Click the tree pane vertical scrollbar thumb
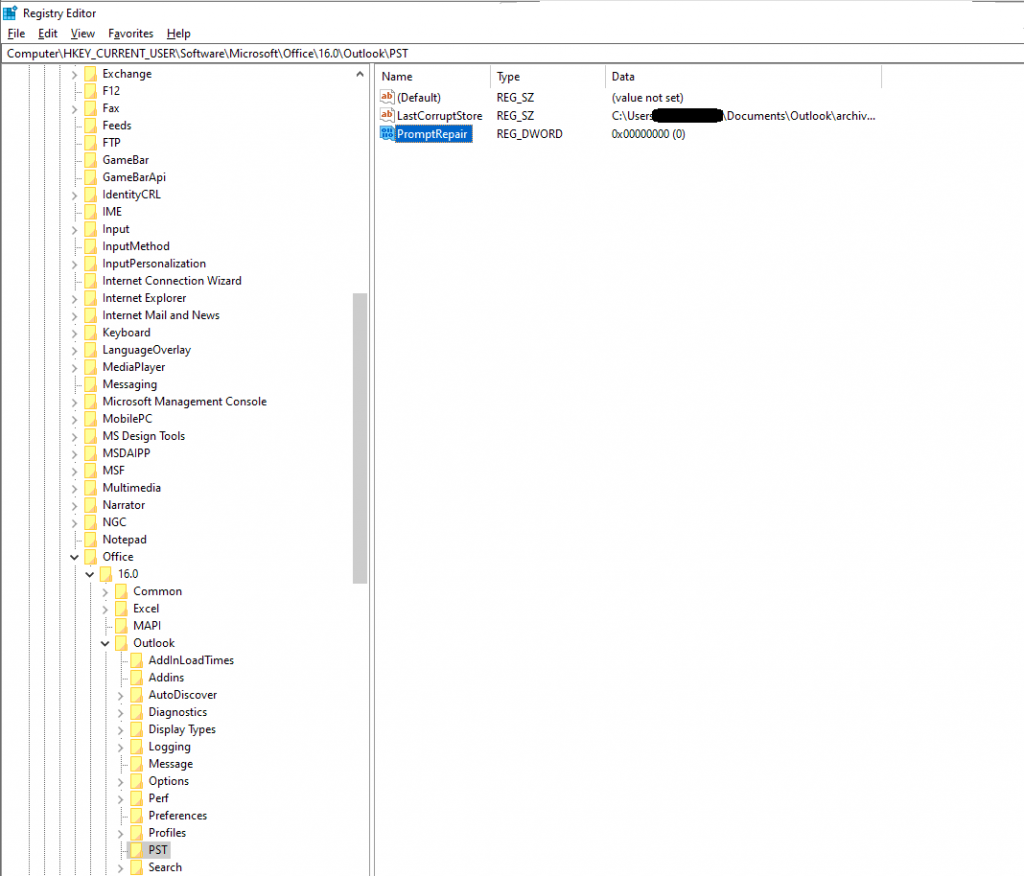Image resolution: width=1024 pixels, height=876 pixels. (x=360, y=438)
